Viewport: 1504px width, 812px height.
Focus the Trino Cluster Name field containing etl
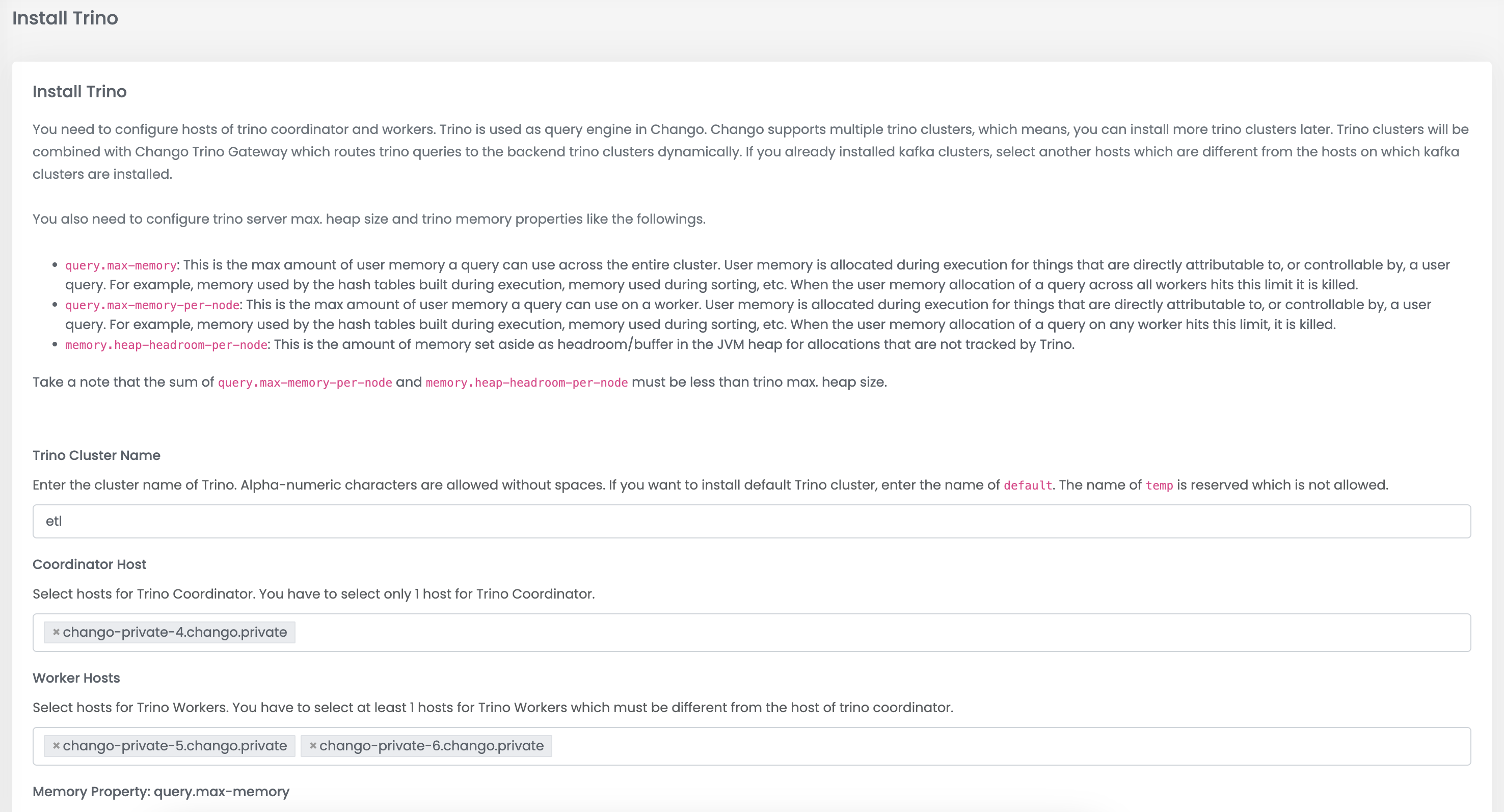tap(751, 521)
